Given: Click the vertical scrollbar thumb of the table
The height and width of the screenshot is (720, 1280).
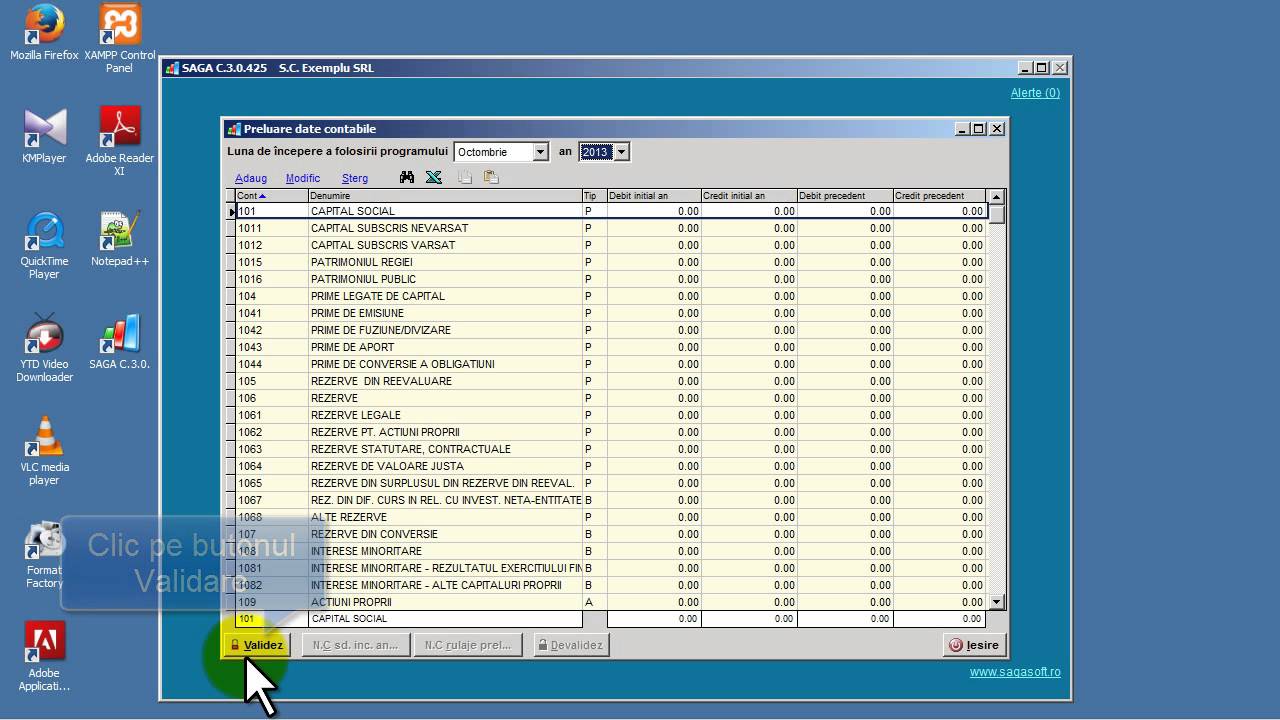Looking at the screenshot, I should pos(996,213).
